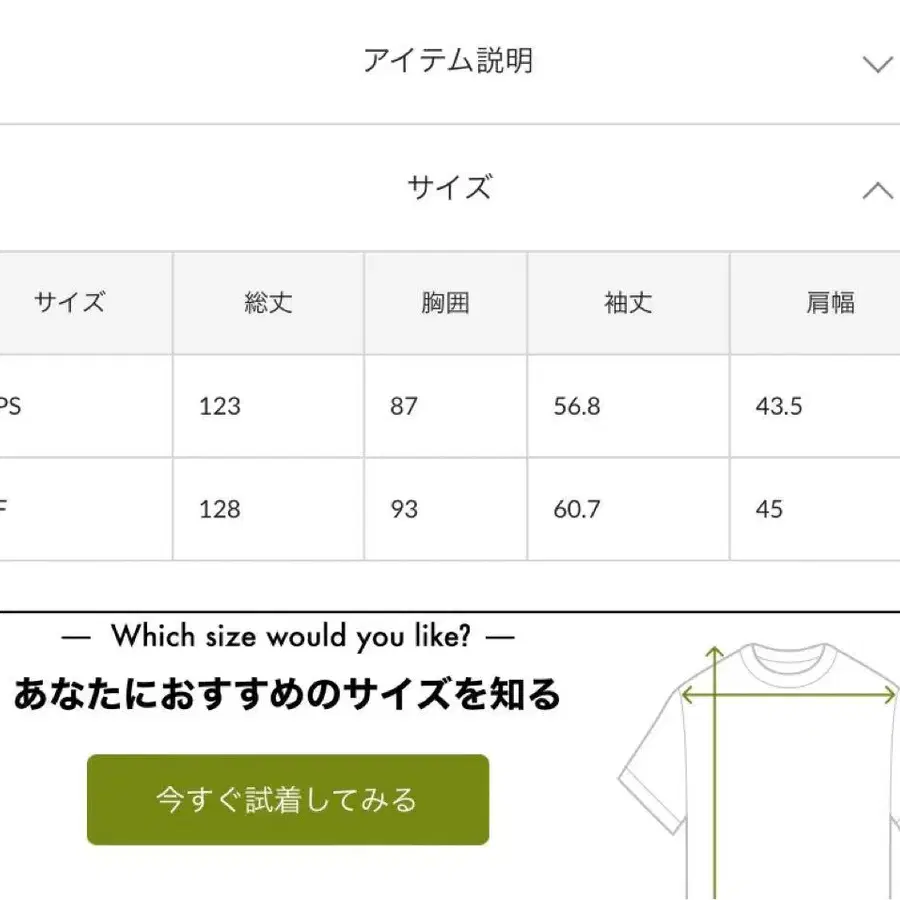The height and width of the screenshot is (900, 900).
Task: Select the 肩幅 column header
Action: click(830, 303)
